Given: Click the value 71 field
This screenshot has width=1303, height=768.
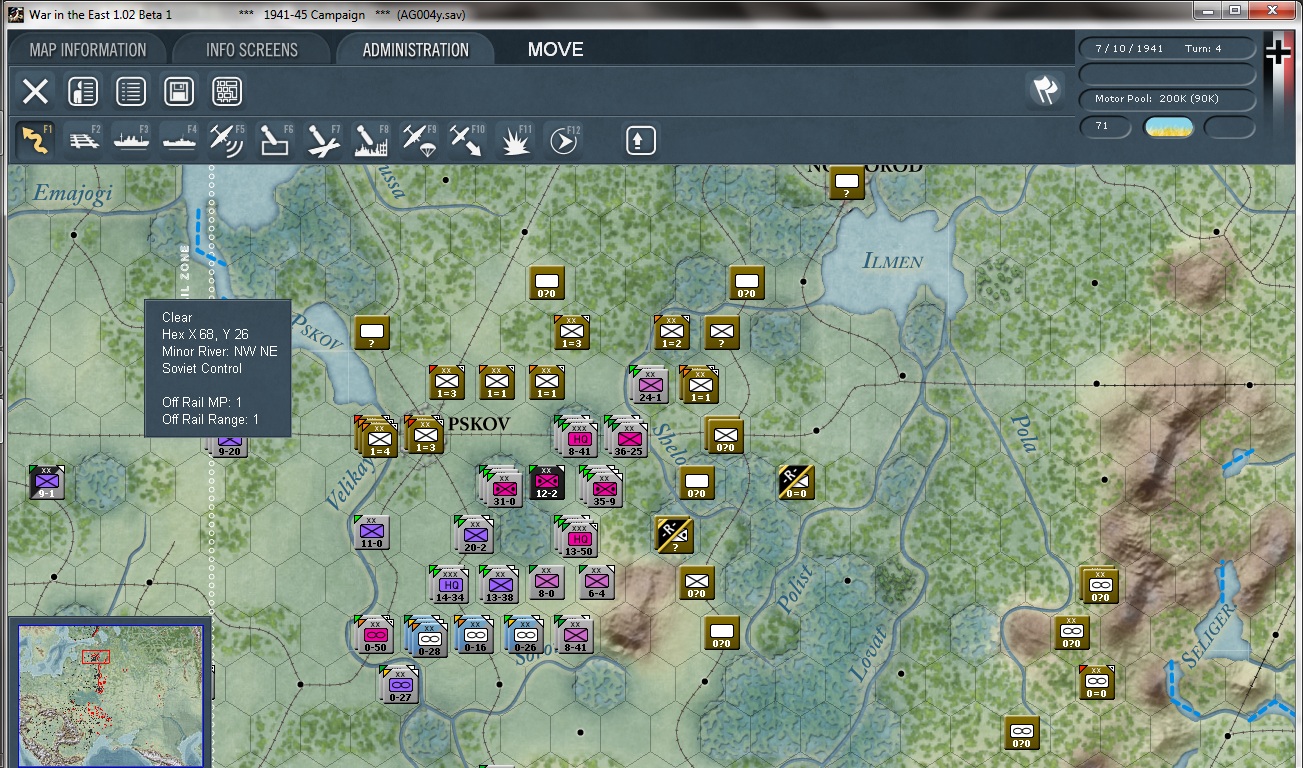Looking at the screenshot, I should 1105,127.
